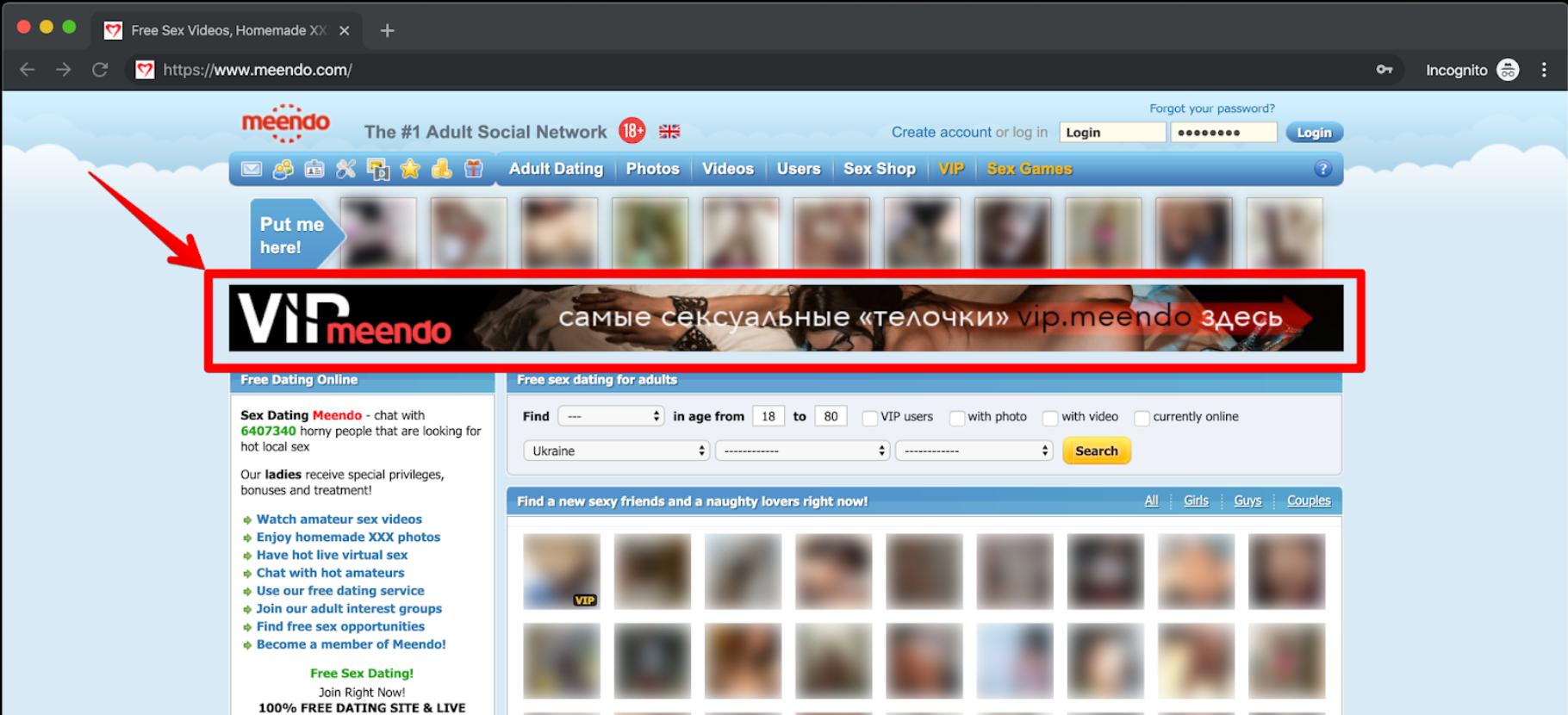Viewport: 1568px width, 715px height.
Task: Filter results by All
Action: click(1151, 501)
